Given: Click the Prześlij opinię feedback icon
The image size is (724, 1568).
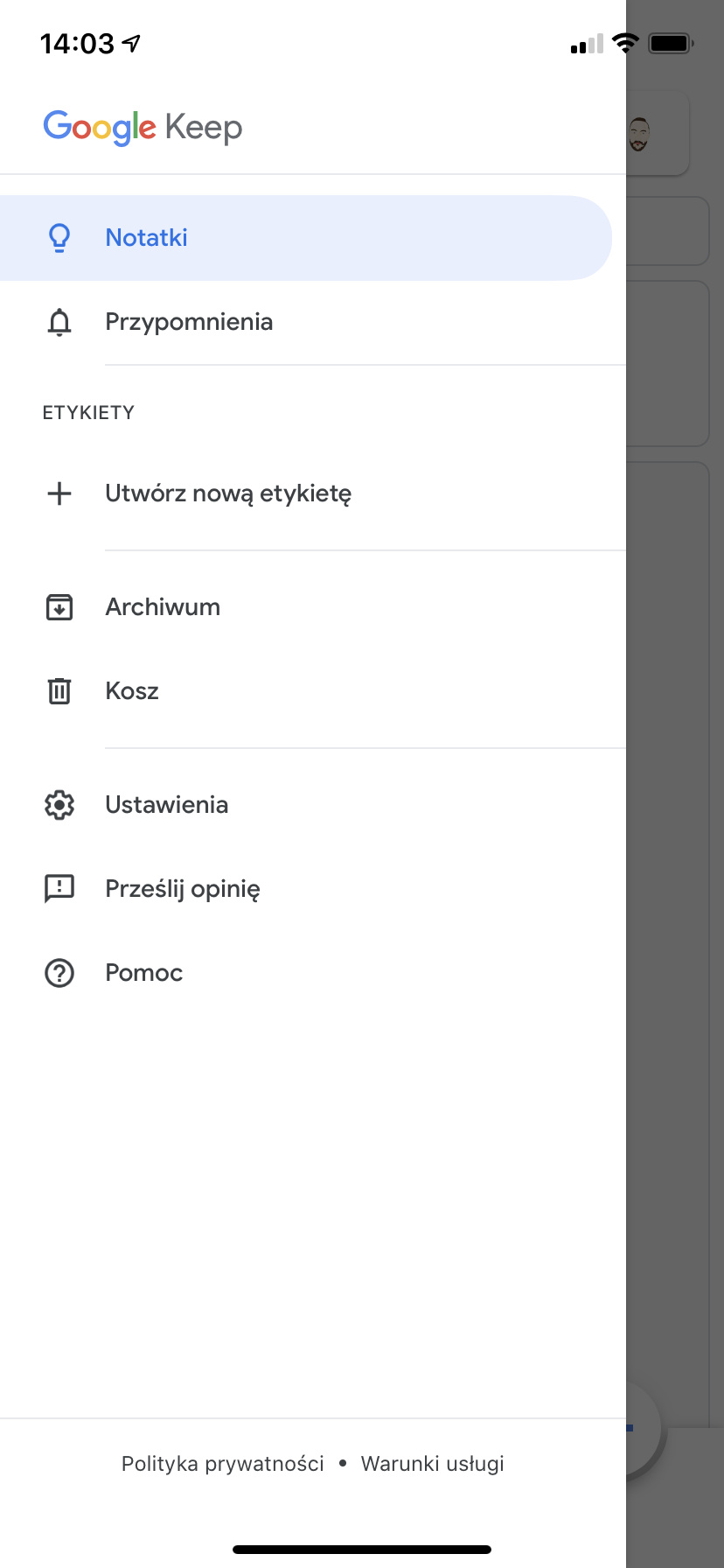Looking at the screenshot, I should [x=59, y=889].
